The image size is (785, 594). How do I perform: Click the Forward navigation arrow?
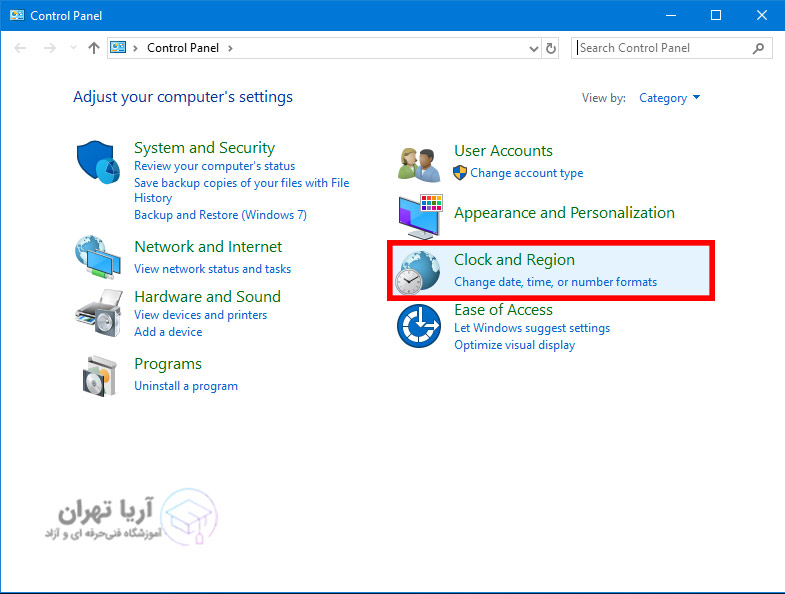tap(50, 48)
